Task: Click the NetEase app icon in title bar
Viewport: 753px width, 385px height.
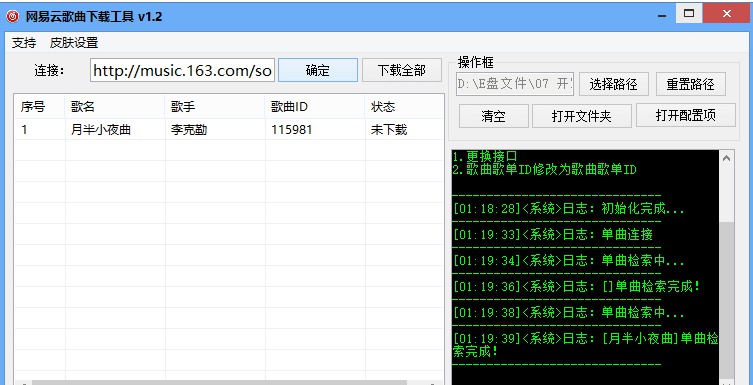Action: [12, 17]
